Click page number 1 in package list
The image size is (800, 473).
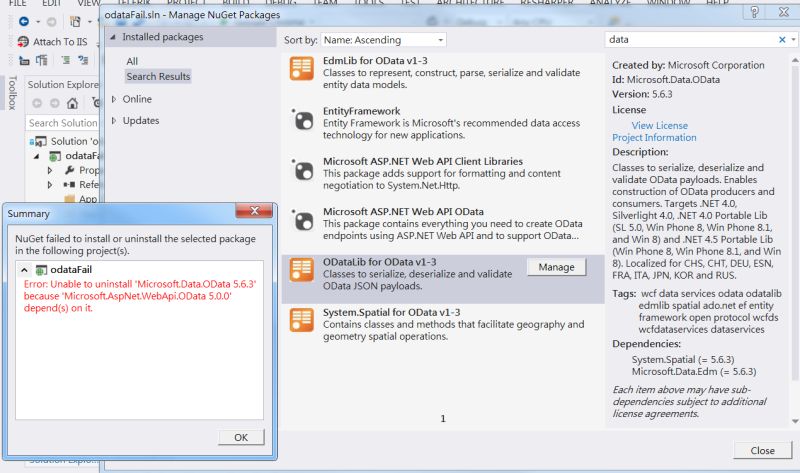click(443, 418)
